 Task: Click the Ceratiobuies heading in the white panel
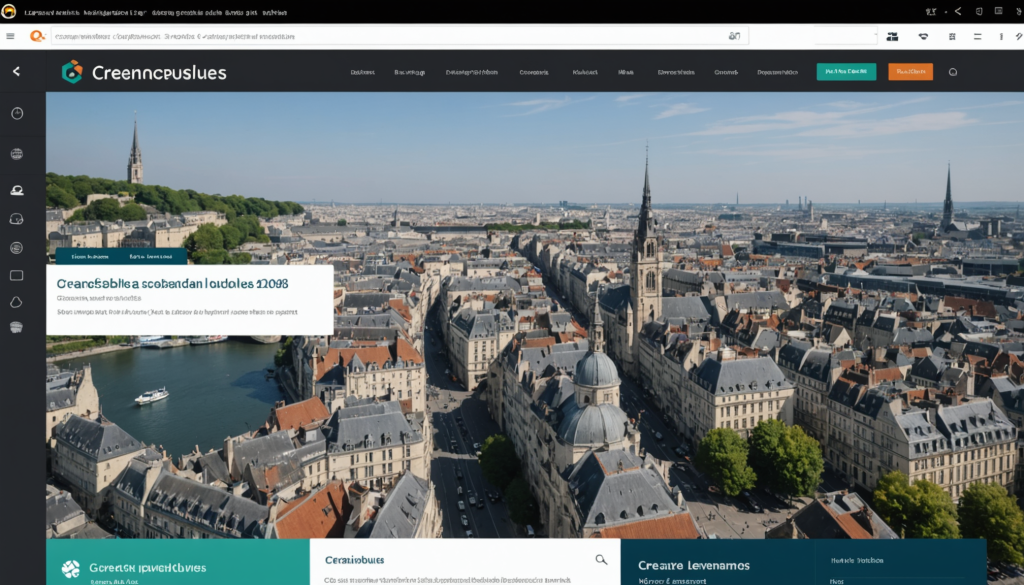(x=355, y=560)
